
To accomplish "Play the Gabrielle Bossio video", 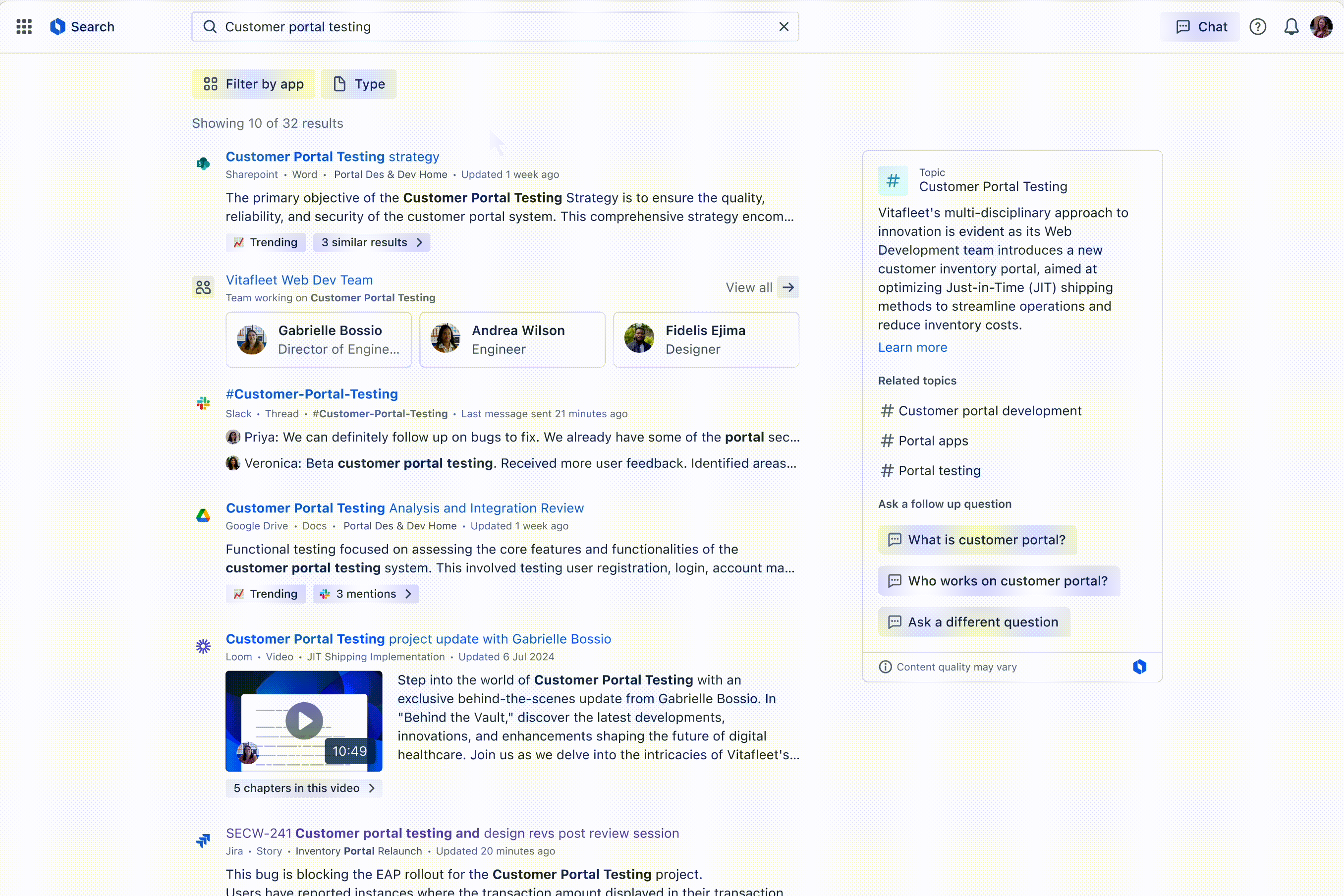I will pos(303,720).
